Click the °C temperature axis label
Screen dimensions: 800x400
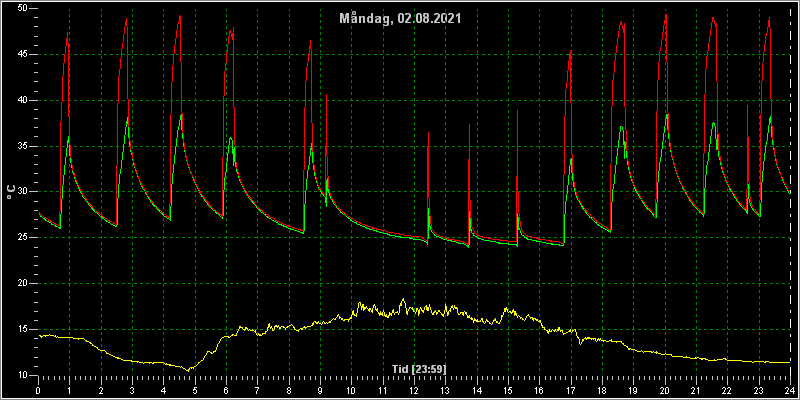click(x=11, y=191)
